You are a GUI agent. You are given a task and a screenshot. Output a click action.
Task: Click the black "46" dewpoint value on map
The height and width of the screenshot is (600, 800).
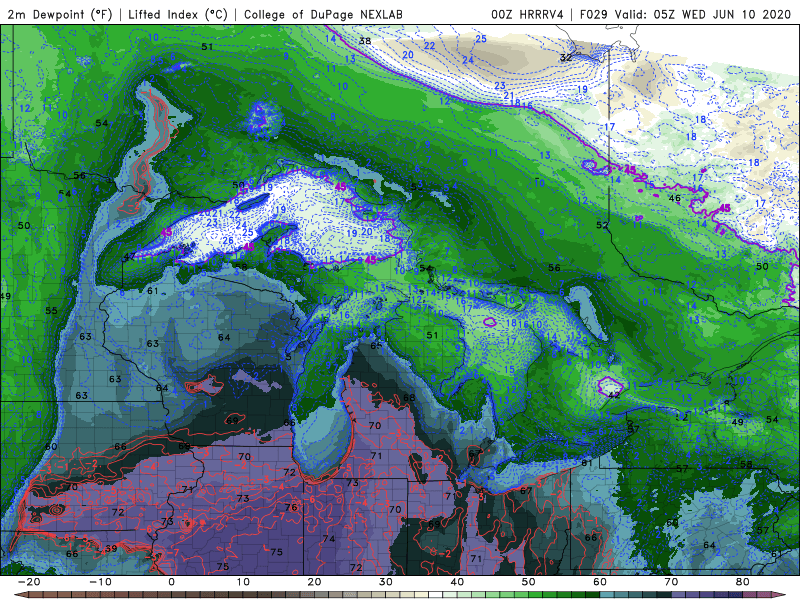click(x=674, y=198)
